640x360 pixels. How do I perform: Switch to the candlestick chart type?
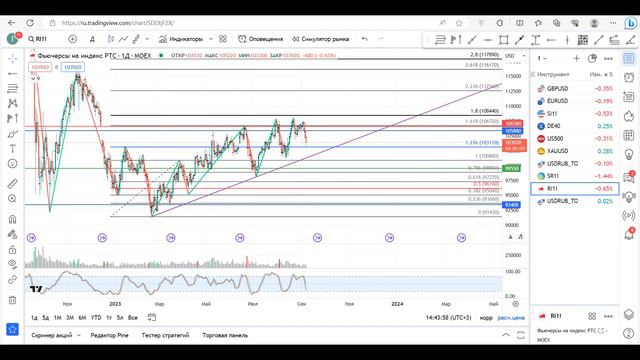pos(111,39)
